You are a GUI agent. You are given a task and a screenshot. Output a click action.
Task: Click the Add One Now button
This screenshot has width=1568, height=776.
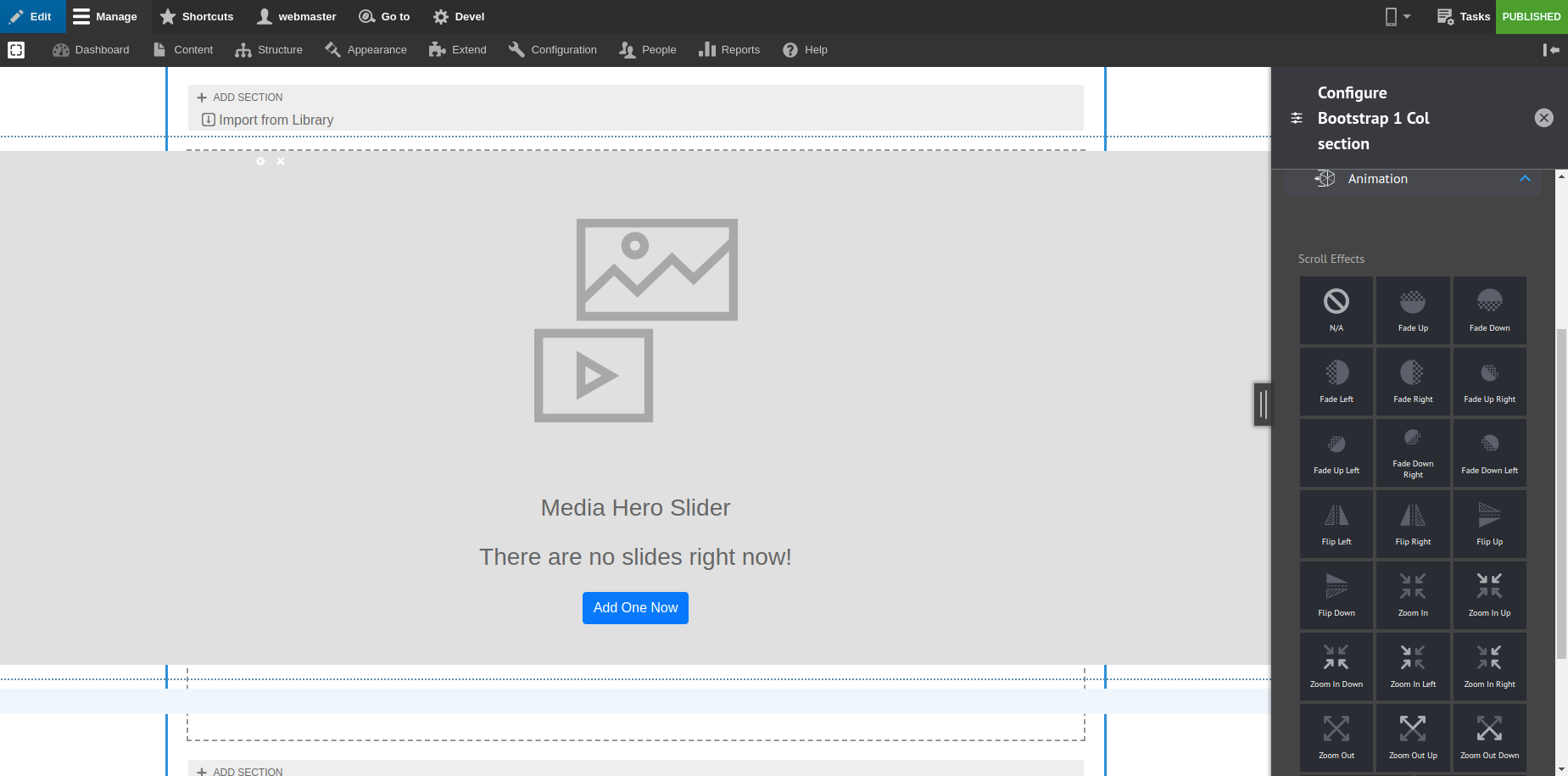[x=635, y=607]
